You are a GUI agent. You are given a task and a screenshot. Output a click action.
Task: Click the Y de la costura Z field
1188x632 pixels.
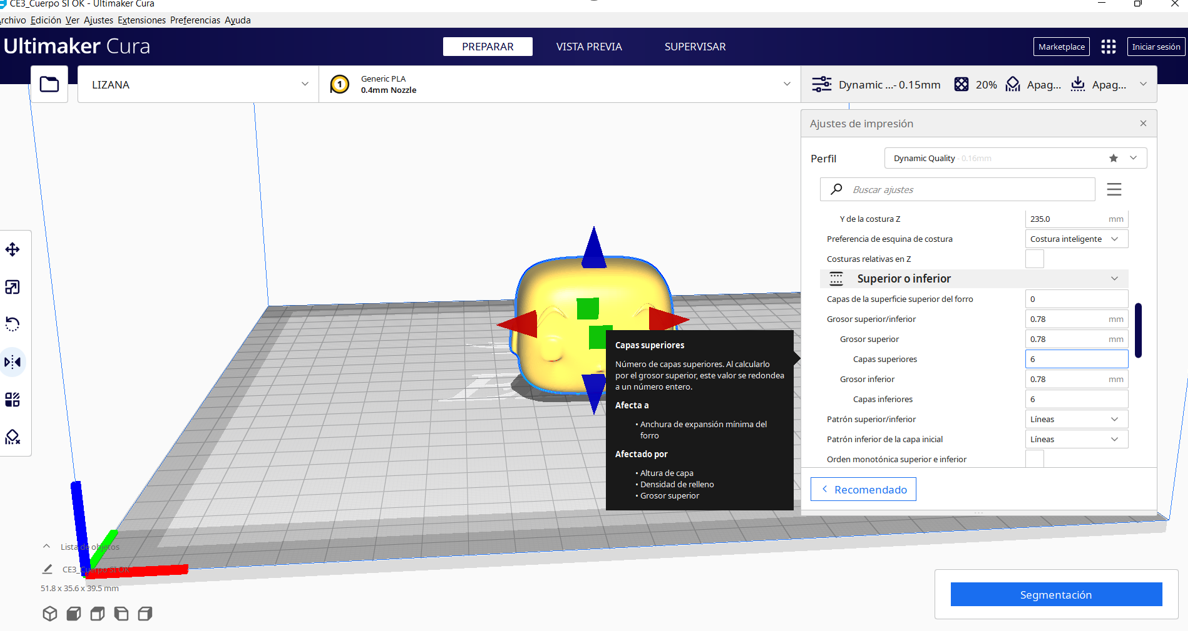[x=1076, y=219]
